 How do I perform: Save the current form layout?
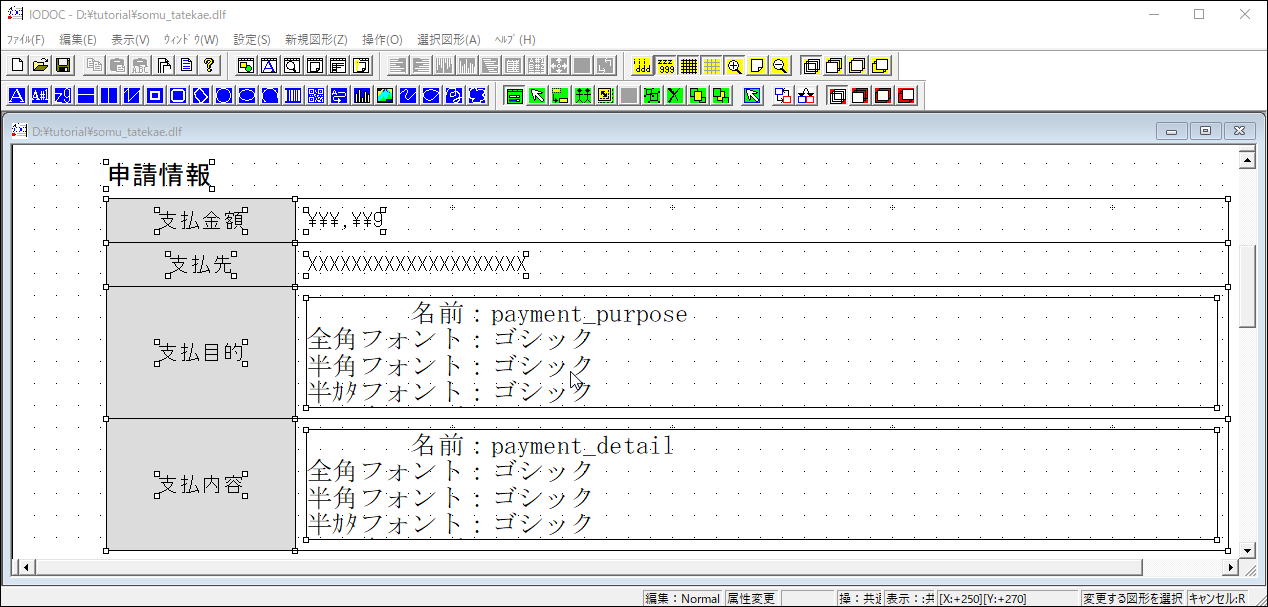point(63,64)
